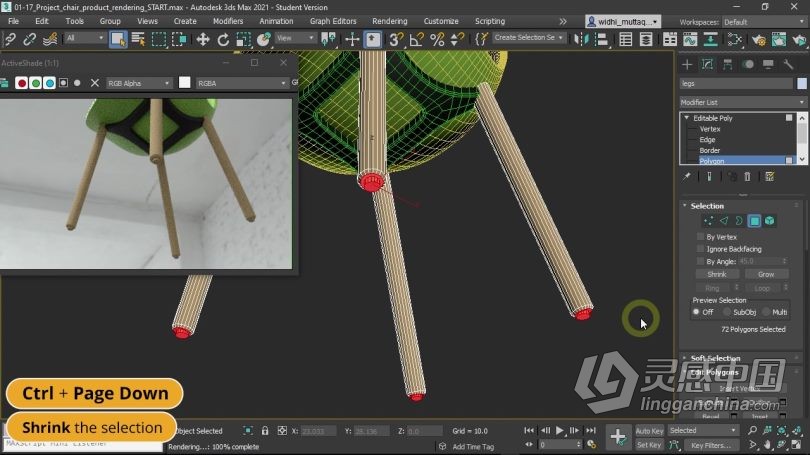Image resolution: width=810 pixels, height=455 pixels.
Task: Toggle the Angle Snap icon
Action: tap(416, 39)
